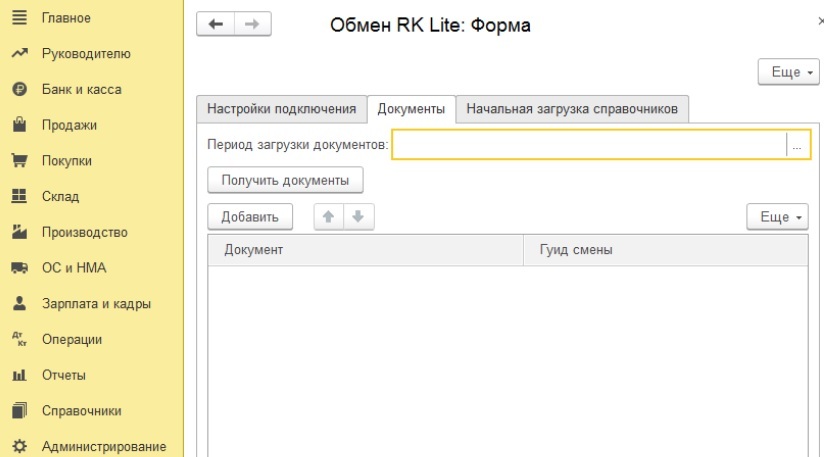Move row down with the down arrow
This screenshot has height=457, width=827.
[359, 216]
